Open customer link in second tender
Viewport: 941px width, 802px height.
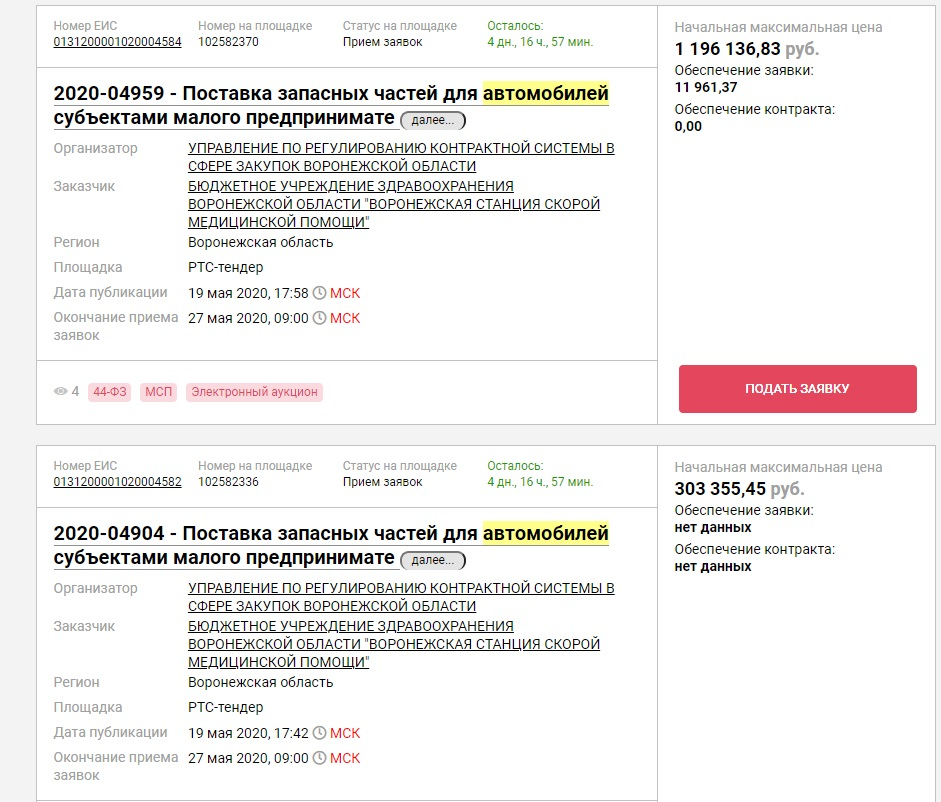(394, 644)
